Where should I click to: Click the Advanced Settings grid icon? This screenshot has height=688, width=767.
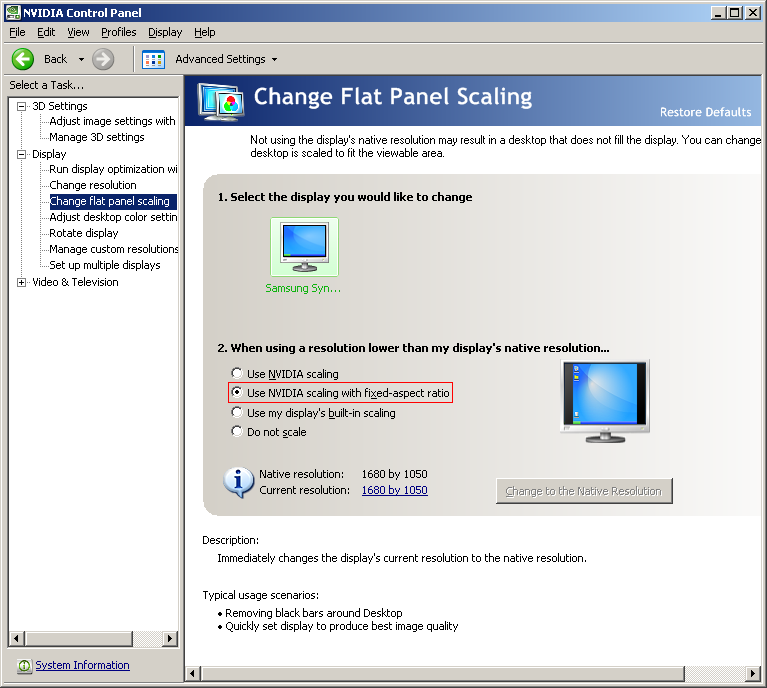tap(153, 60)
